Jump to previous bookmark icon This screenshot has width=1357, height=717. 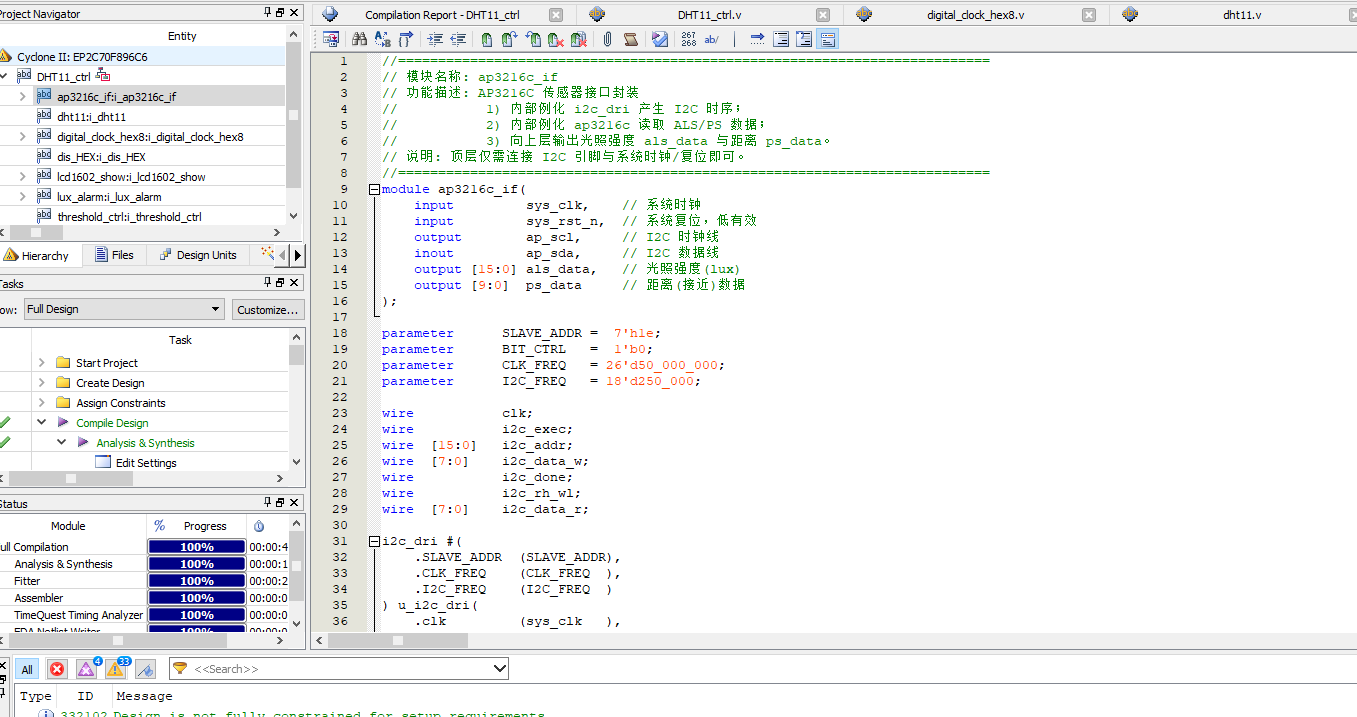coord(533,39)
